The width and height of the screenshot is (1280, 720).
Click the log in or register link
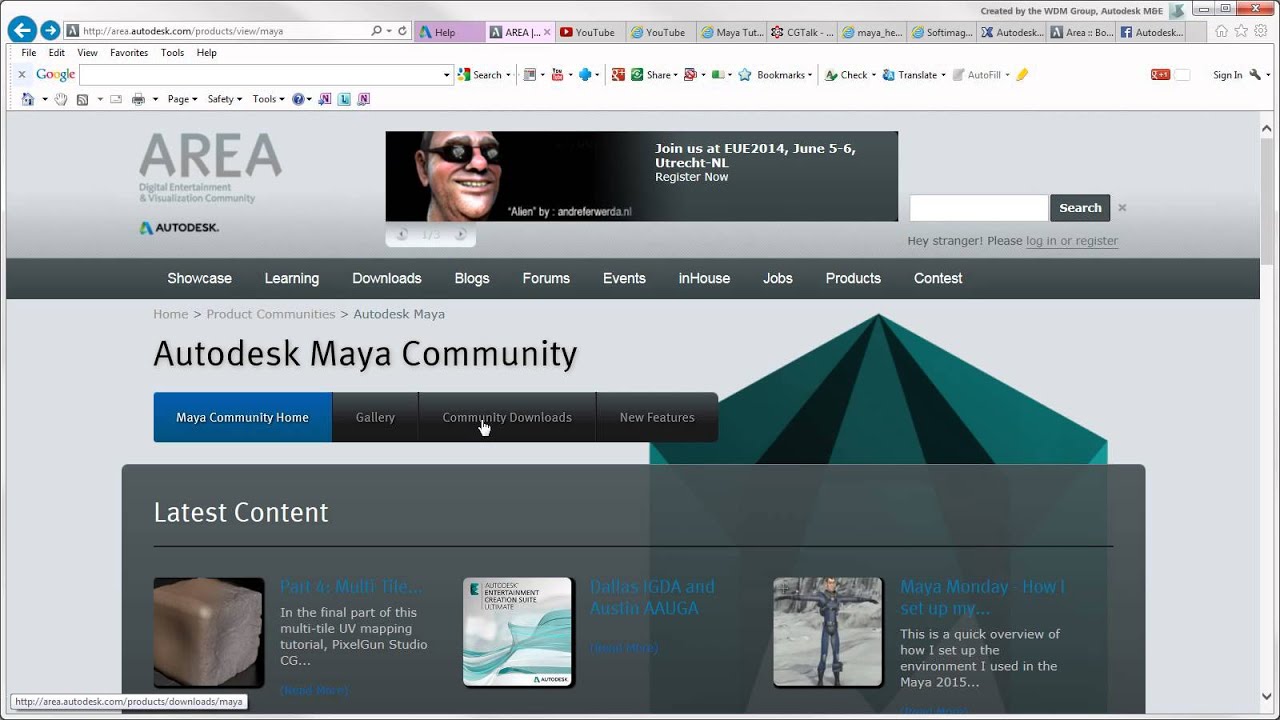[1072, 241]
